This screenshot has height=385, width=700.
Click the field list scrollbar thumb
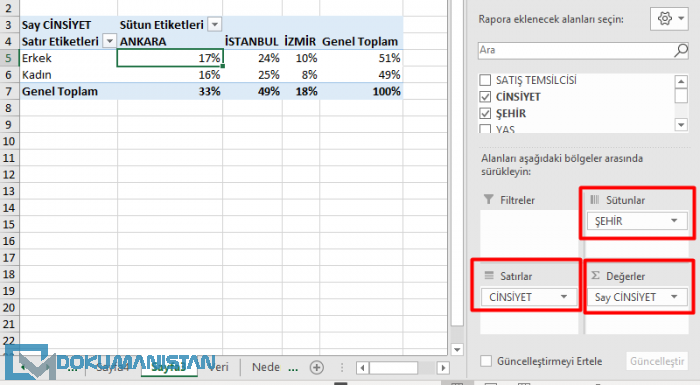point(681,96)
